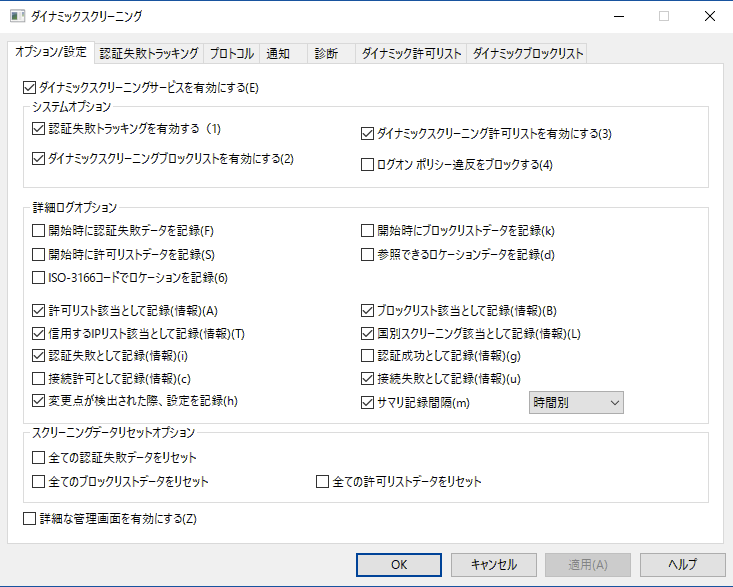The width and height of the screenshot is (733, 587).
Task: Open help with the ヘルプ button
Action: tap(682, 564)
